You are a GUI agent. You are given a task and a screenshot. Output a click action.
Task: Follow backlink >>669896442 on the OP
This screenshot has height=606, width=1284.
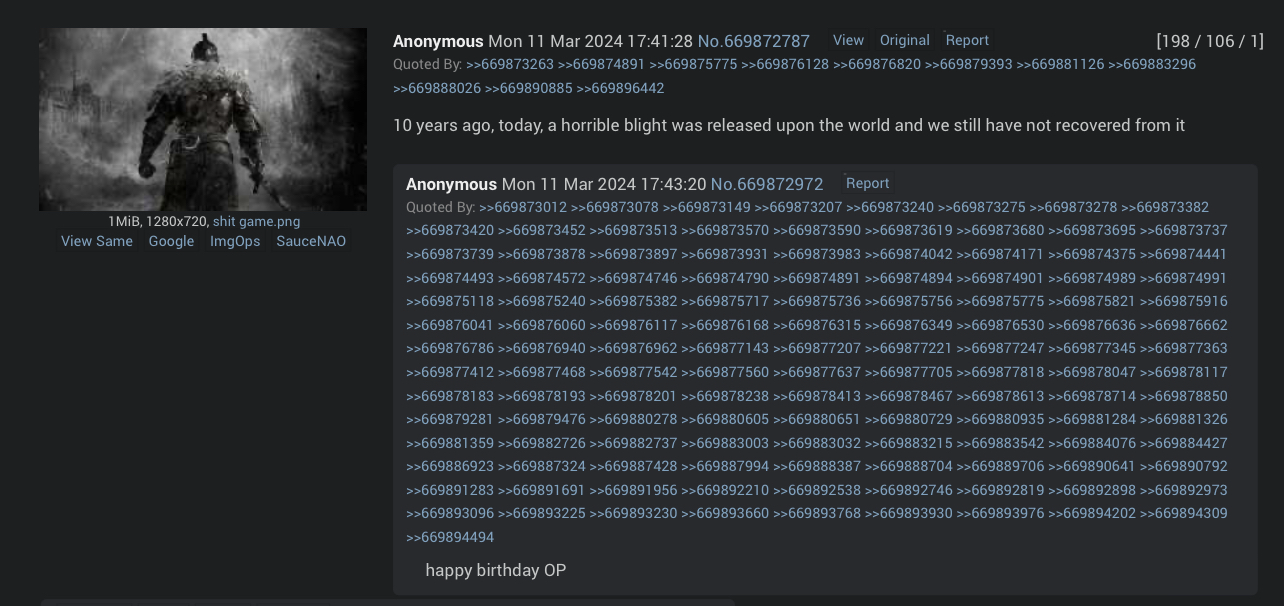click(x=620, y=88)
